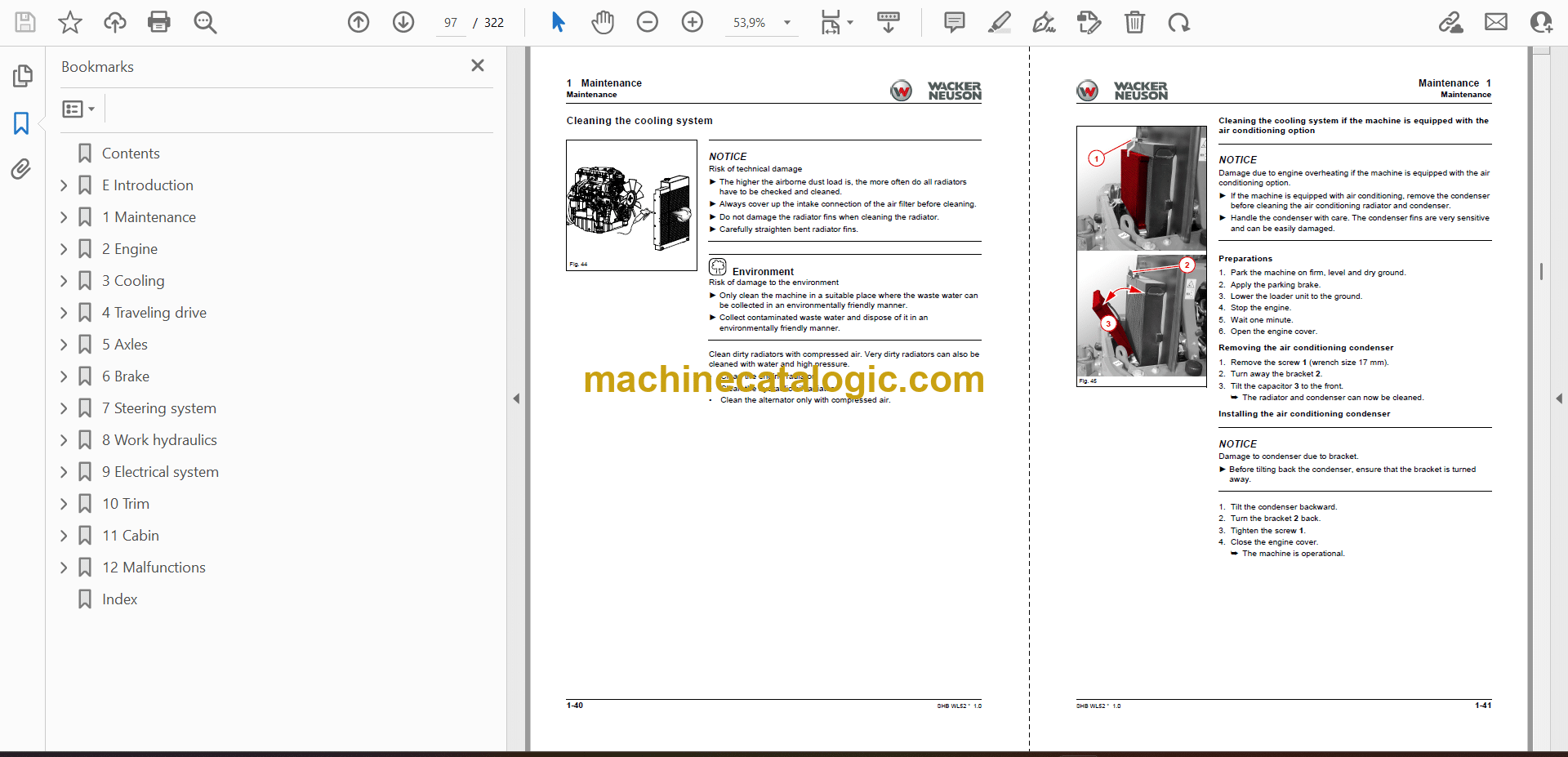This screenshot has height=757, width=1568.
Task: Click the vertical scrollbar thumb at right edge
Action: click(x=1541, y=271)
